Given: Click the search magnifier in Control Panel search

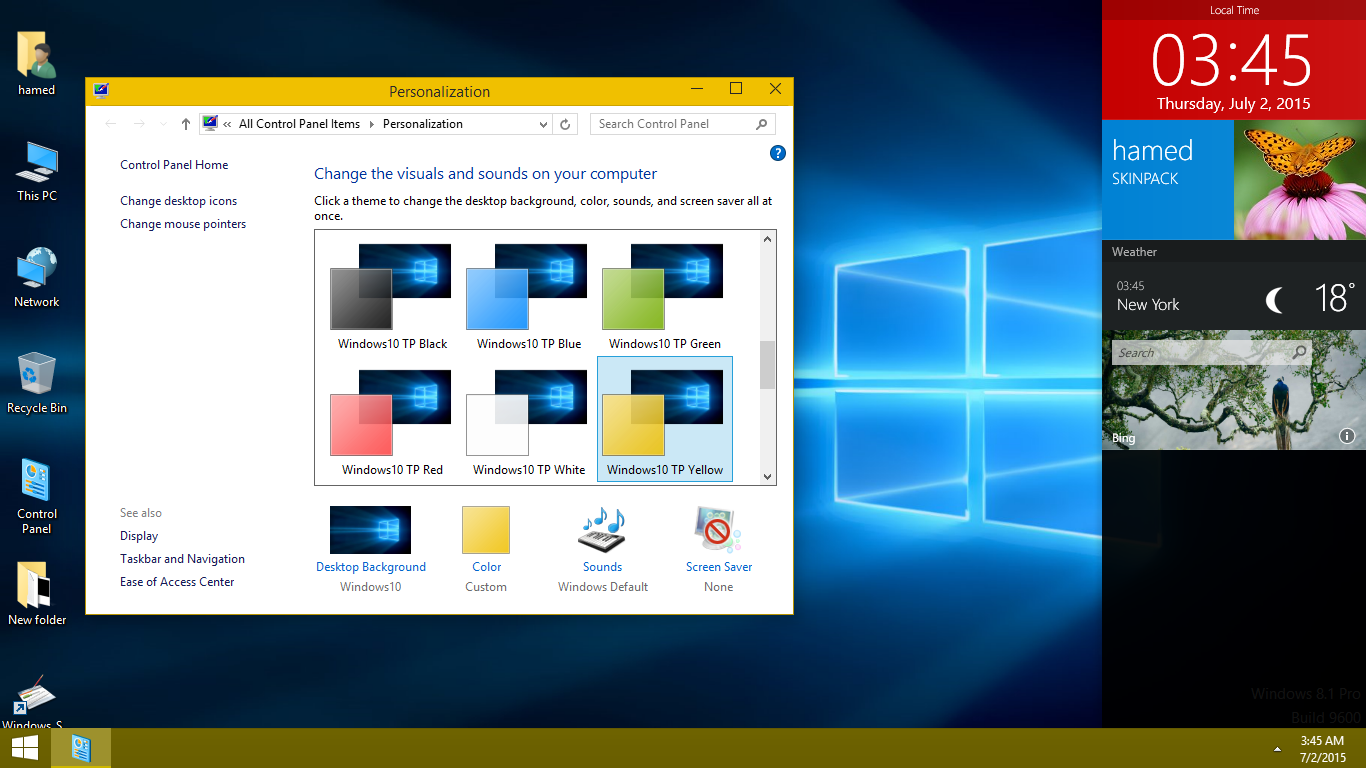Looking at the screenshot, I should point(760,123).
